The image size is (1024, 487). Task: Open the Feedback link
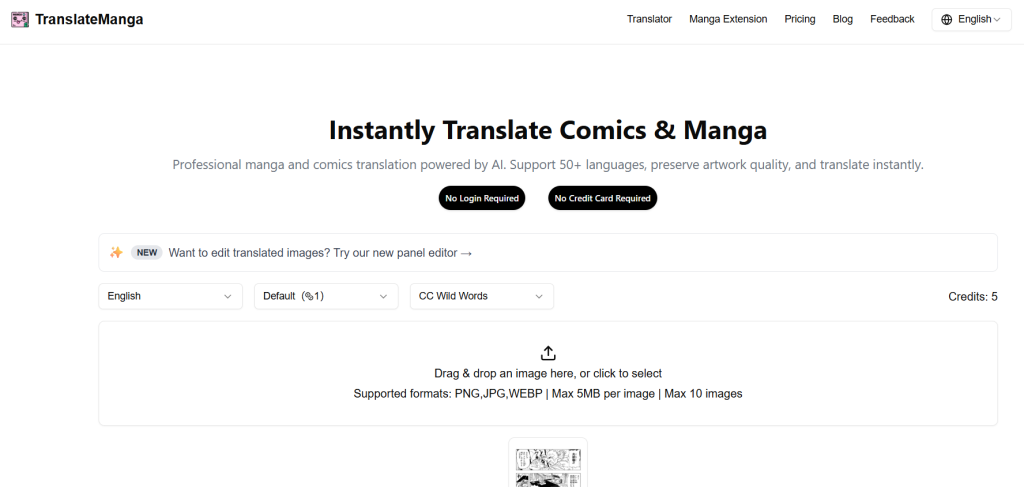(x=892, y=19)
